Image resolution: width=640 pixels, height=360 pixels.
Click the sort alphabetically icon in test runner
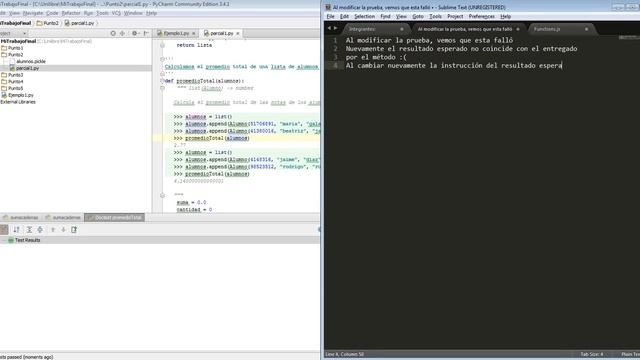tap(16, 230)
